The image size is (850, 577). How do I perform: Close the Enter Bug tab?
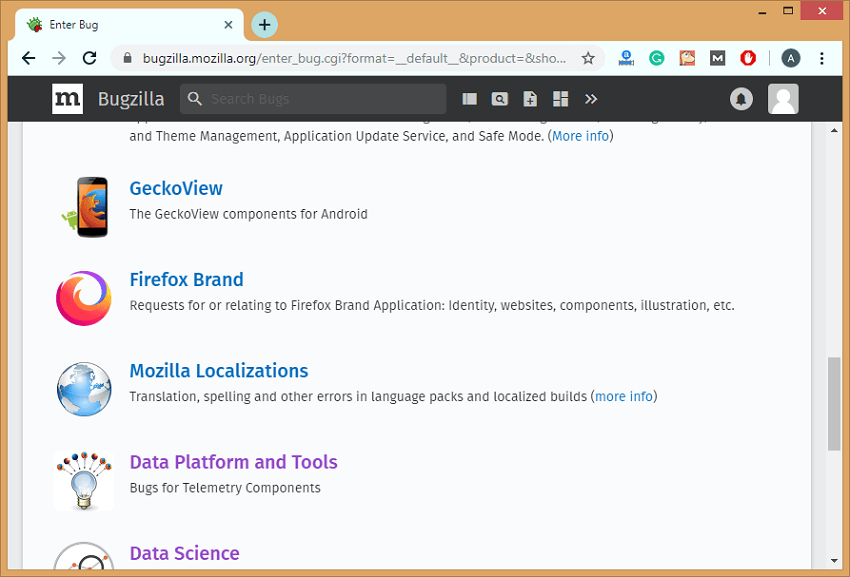pos(228,25)
